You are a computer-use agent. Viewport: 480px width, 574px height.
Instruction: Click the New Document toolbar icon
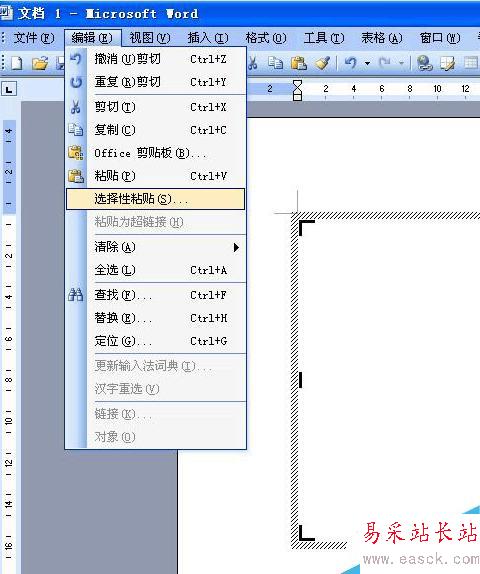point(17,63)
